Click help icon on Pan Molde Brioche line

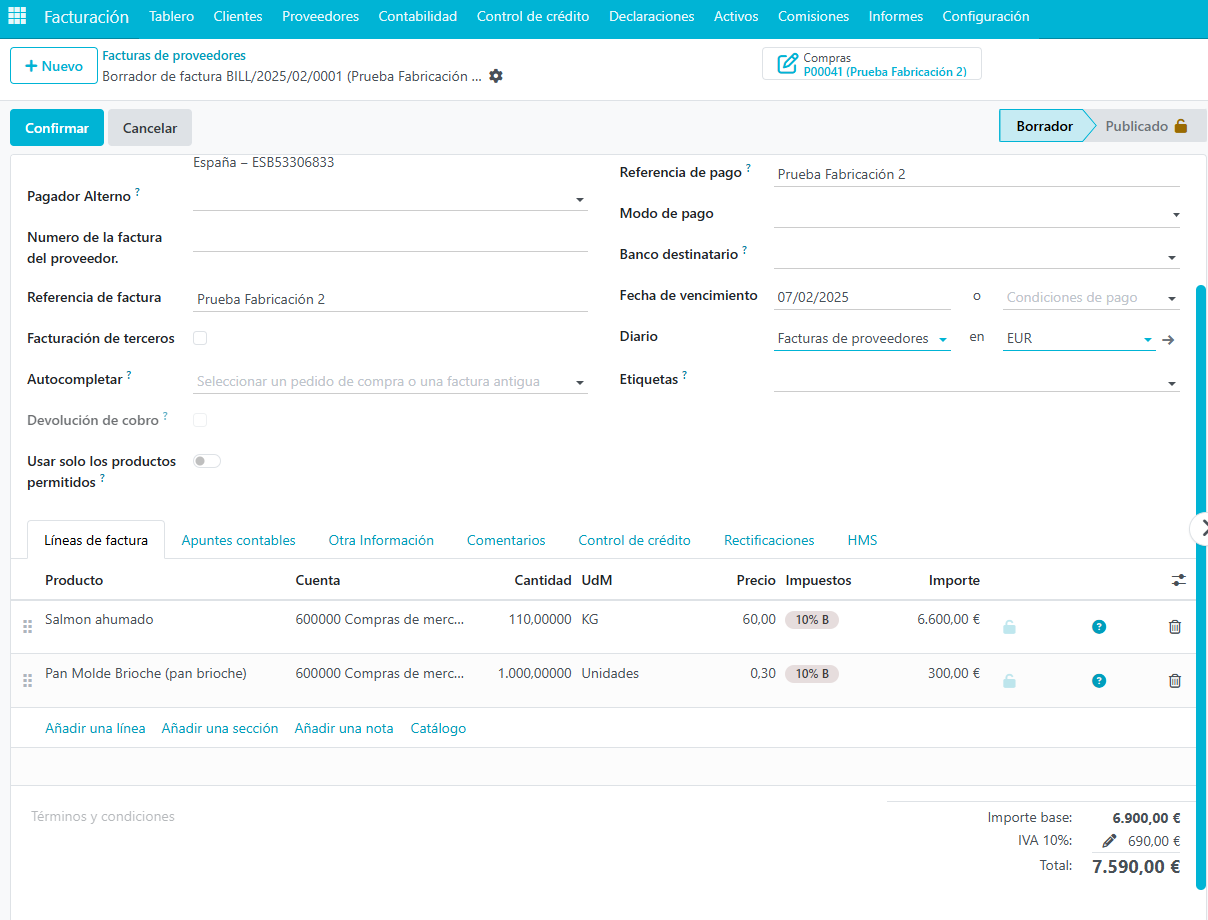[x=1099, y=681]
